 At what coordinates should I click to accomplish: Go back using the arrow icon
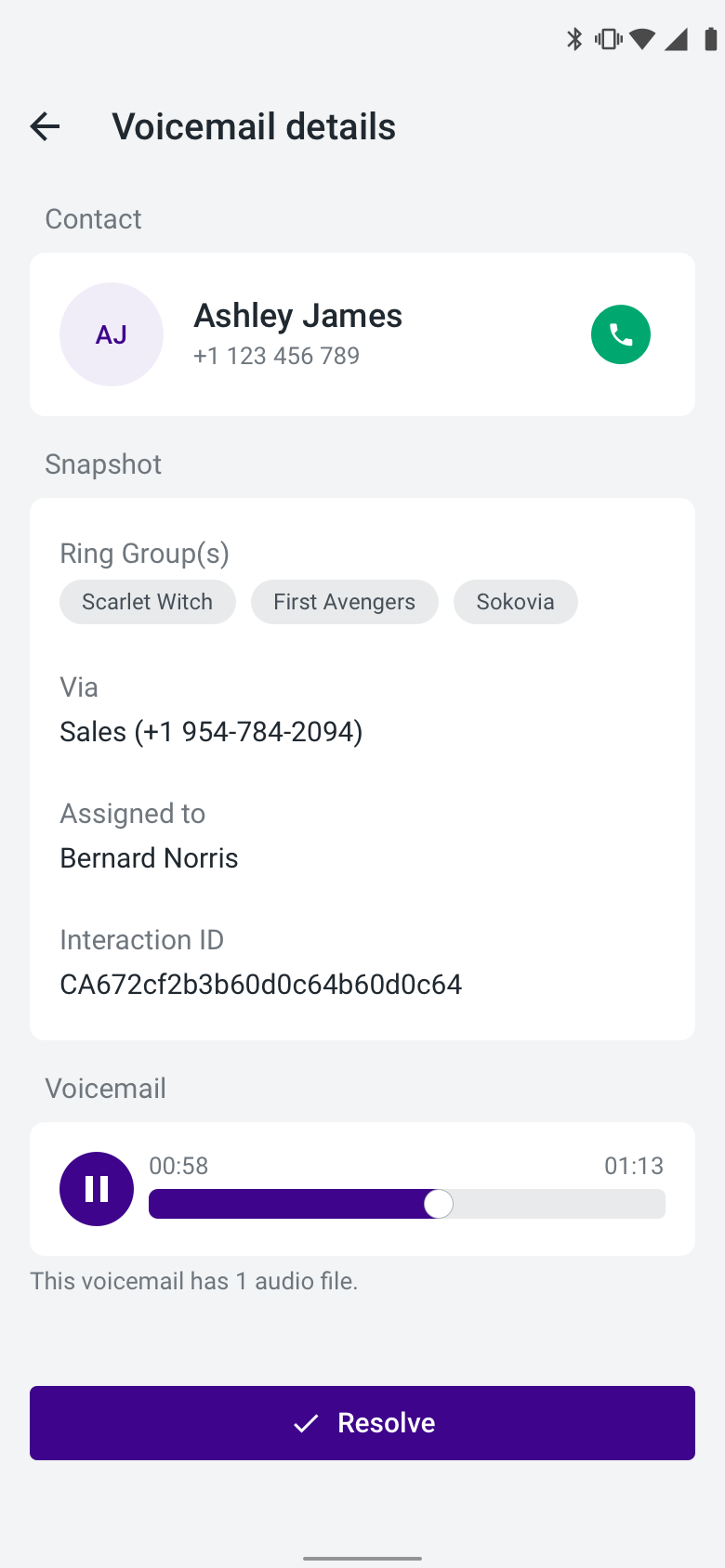pos(45,126)
